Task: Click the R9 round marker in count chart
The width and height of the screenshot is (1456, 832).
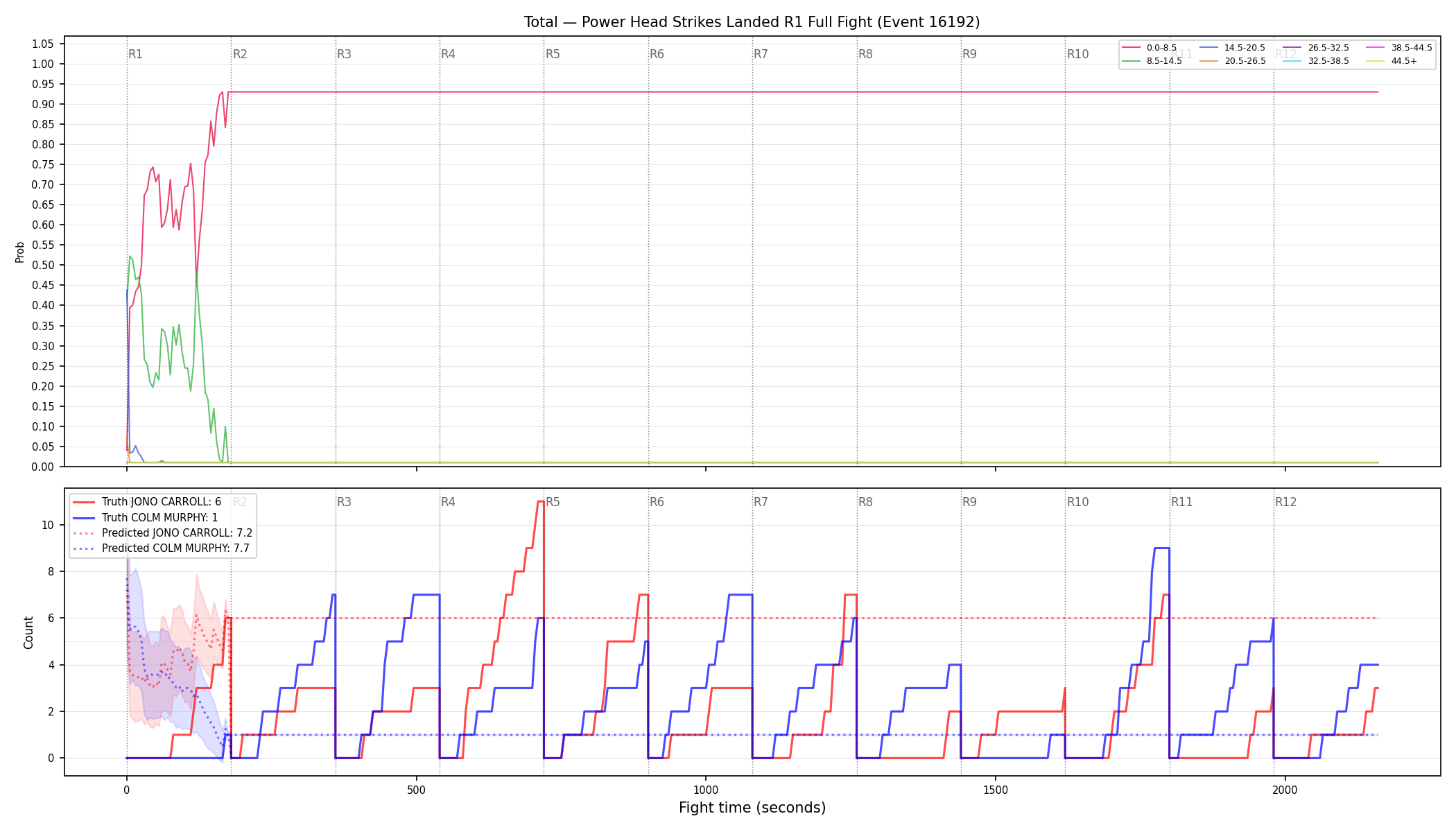Action: (x=969, y=502)
